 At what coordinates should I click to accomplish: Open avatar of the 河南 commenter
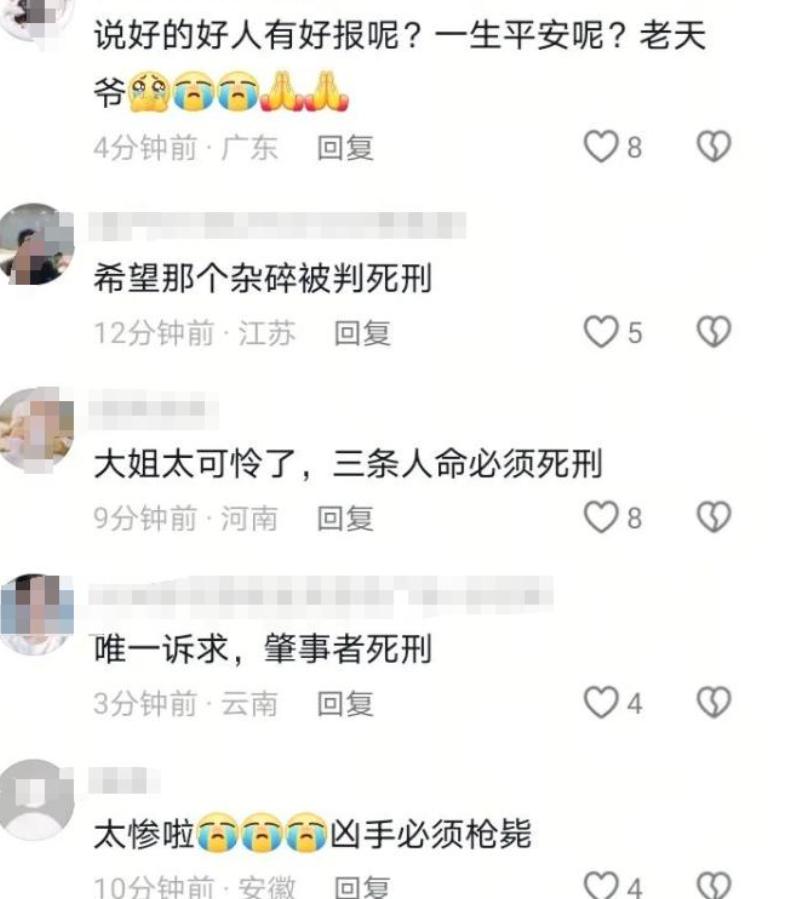pos(36,429)
